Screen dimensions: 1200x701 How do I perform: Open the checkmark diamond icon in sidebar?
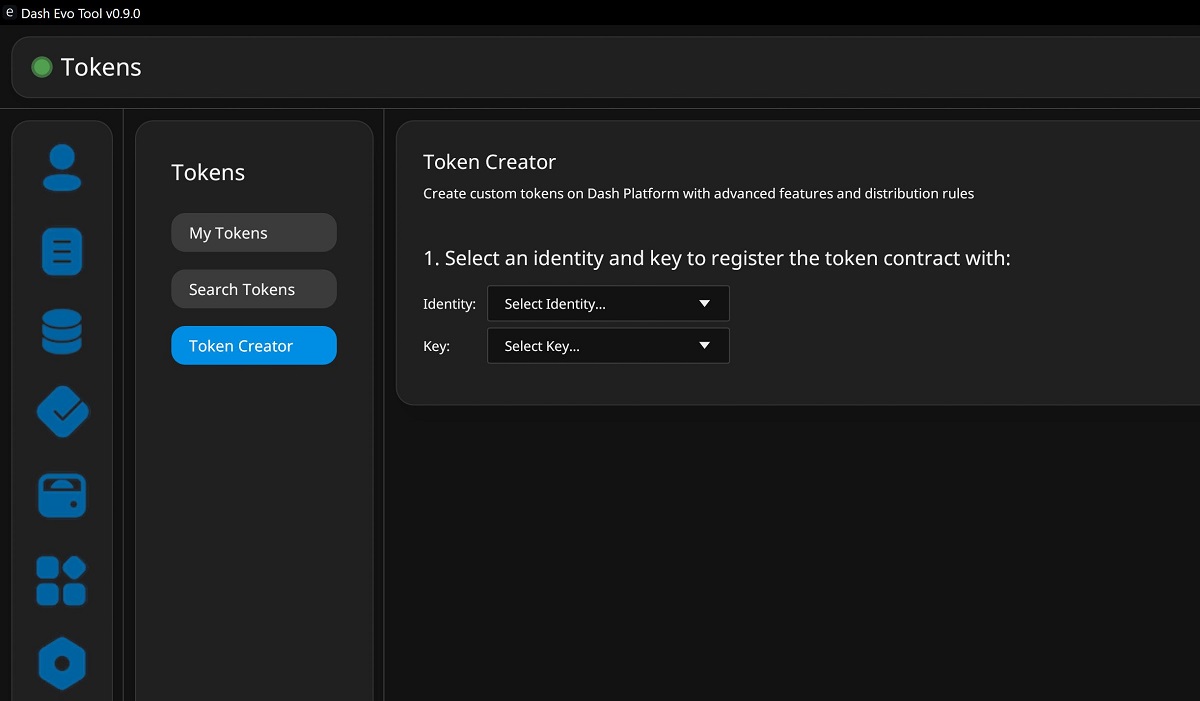pyautogui.click(x=62, y=412)
